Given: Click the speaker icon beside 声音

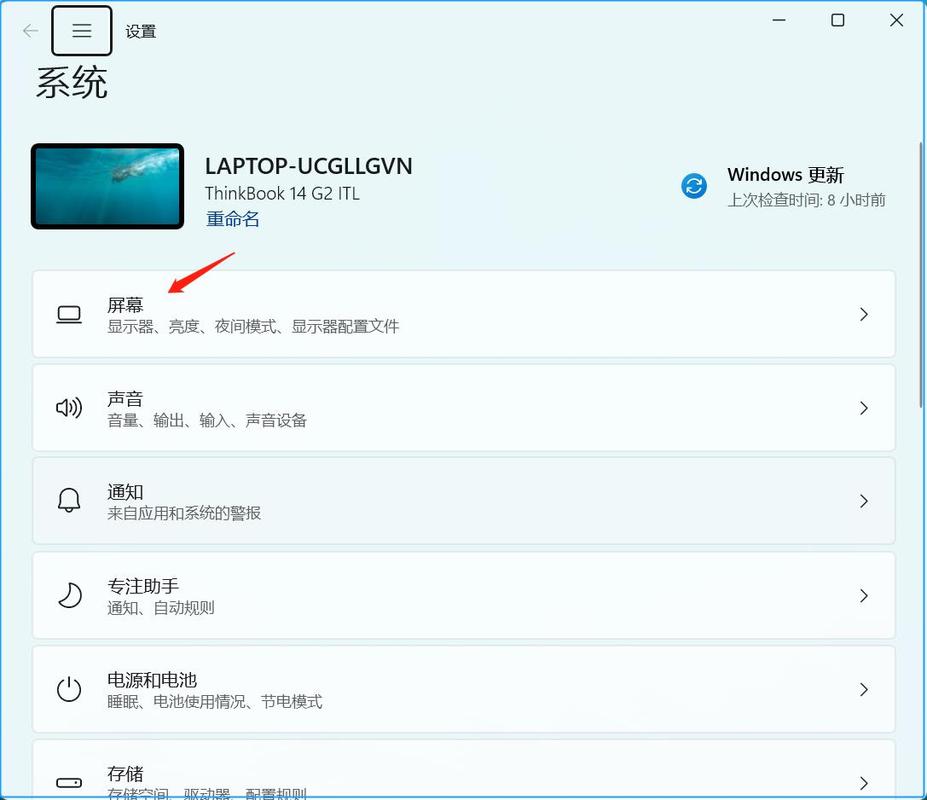Looking at the screenshot, I should (69, 408).
